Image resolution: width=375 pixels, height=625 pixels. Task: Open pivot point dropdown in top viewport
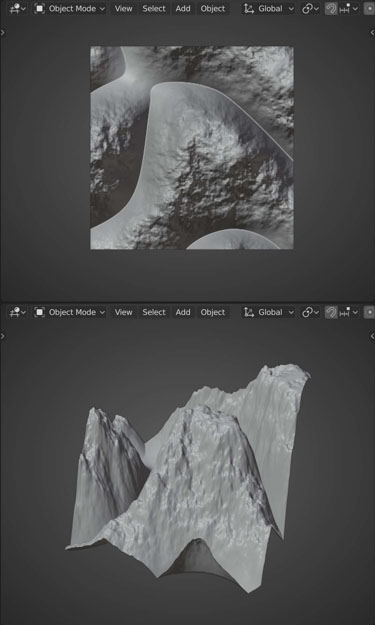point(310,8)
